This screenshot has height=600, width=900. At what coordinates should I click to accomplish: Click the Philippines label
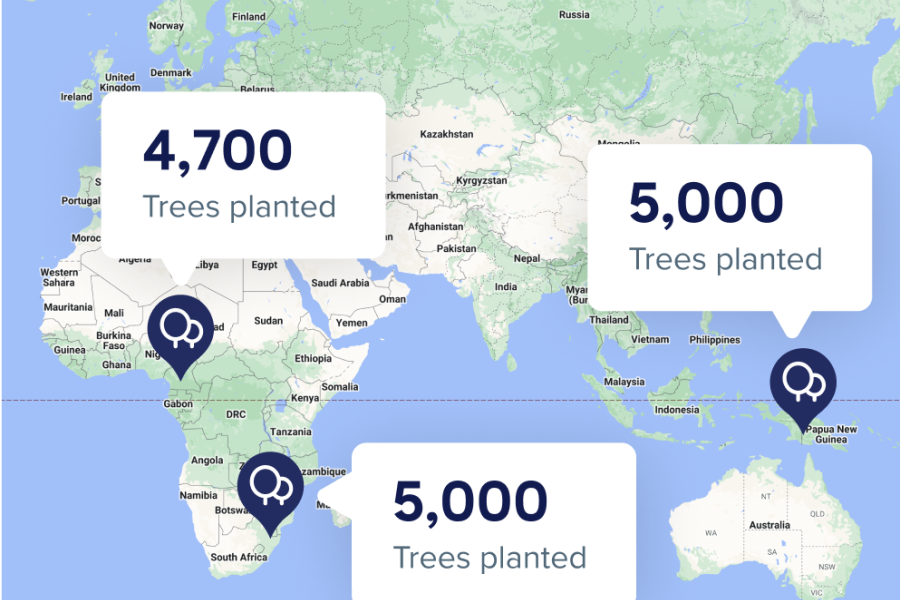715,340
